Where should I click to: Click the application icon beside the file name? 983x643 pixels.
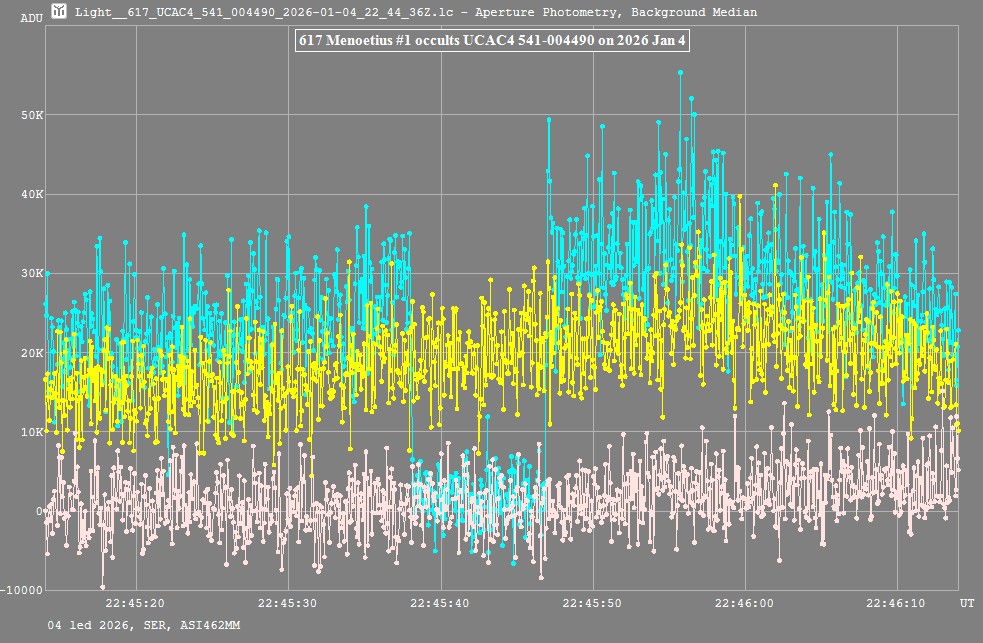click(60, 12)
